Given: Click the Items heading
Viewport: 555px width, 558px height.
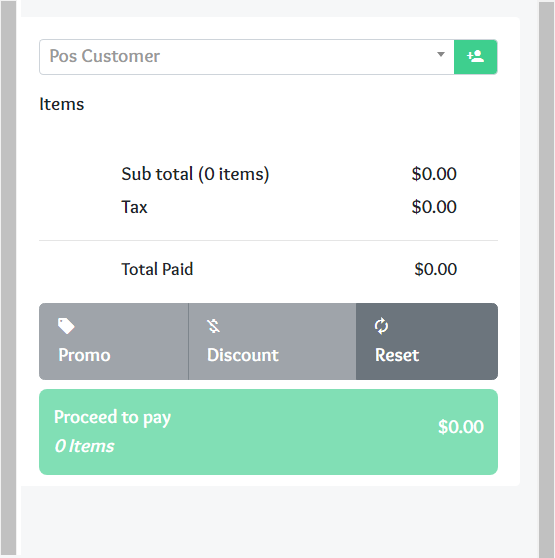Looking at the screenshot, I should [x=62, y=104].
